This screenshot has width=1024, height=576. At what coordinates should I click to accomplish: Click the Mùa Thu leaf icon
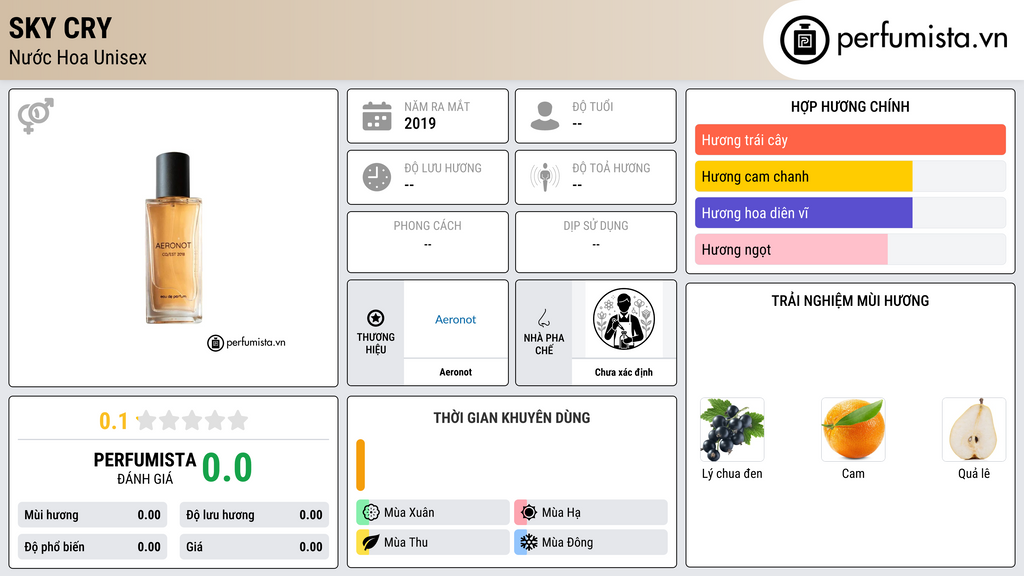click(371, 542)
